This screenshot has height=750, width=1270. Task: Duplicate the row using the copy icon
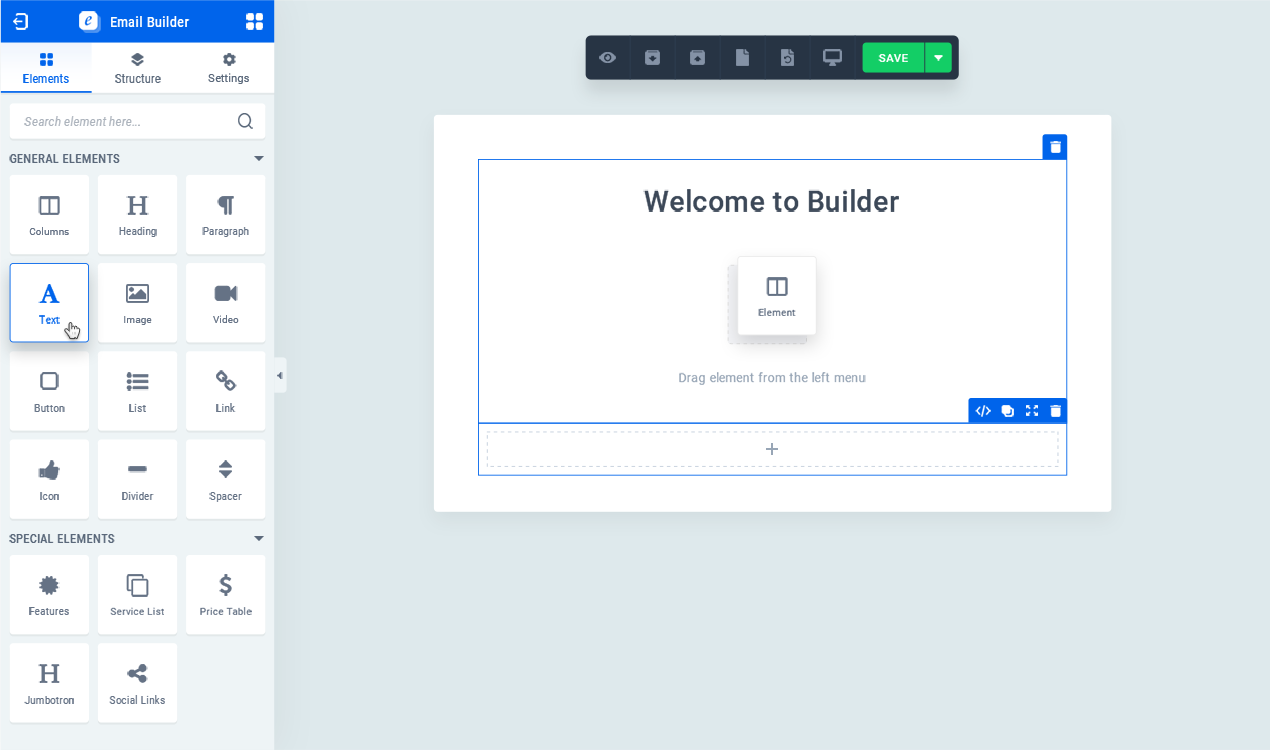(x=1007, y=410)
